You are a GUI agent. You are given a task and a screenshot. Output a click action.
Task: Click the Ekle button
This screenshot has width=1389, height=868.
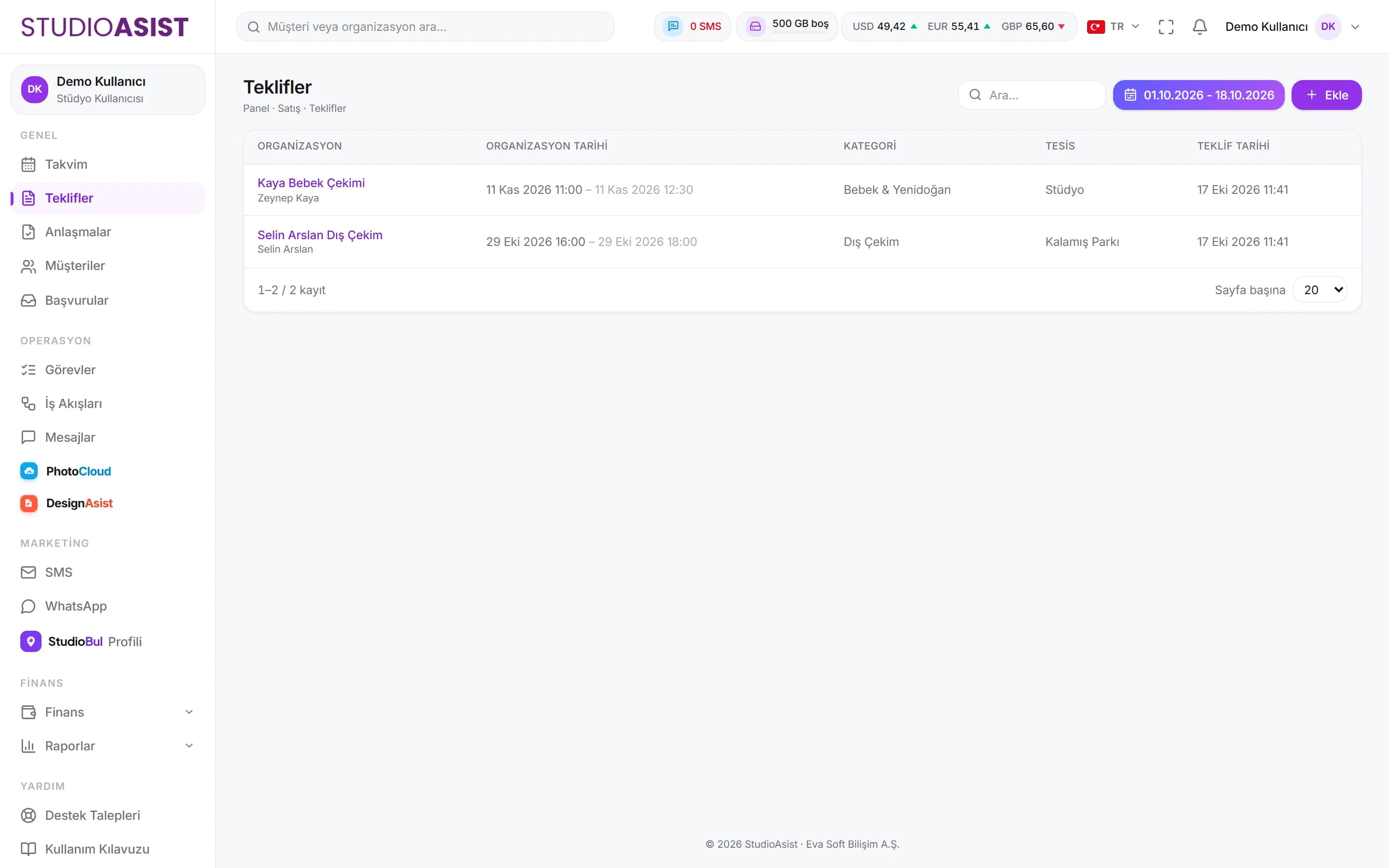click(x=1326, y=95)
